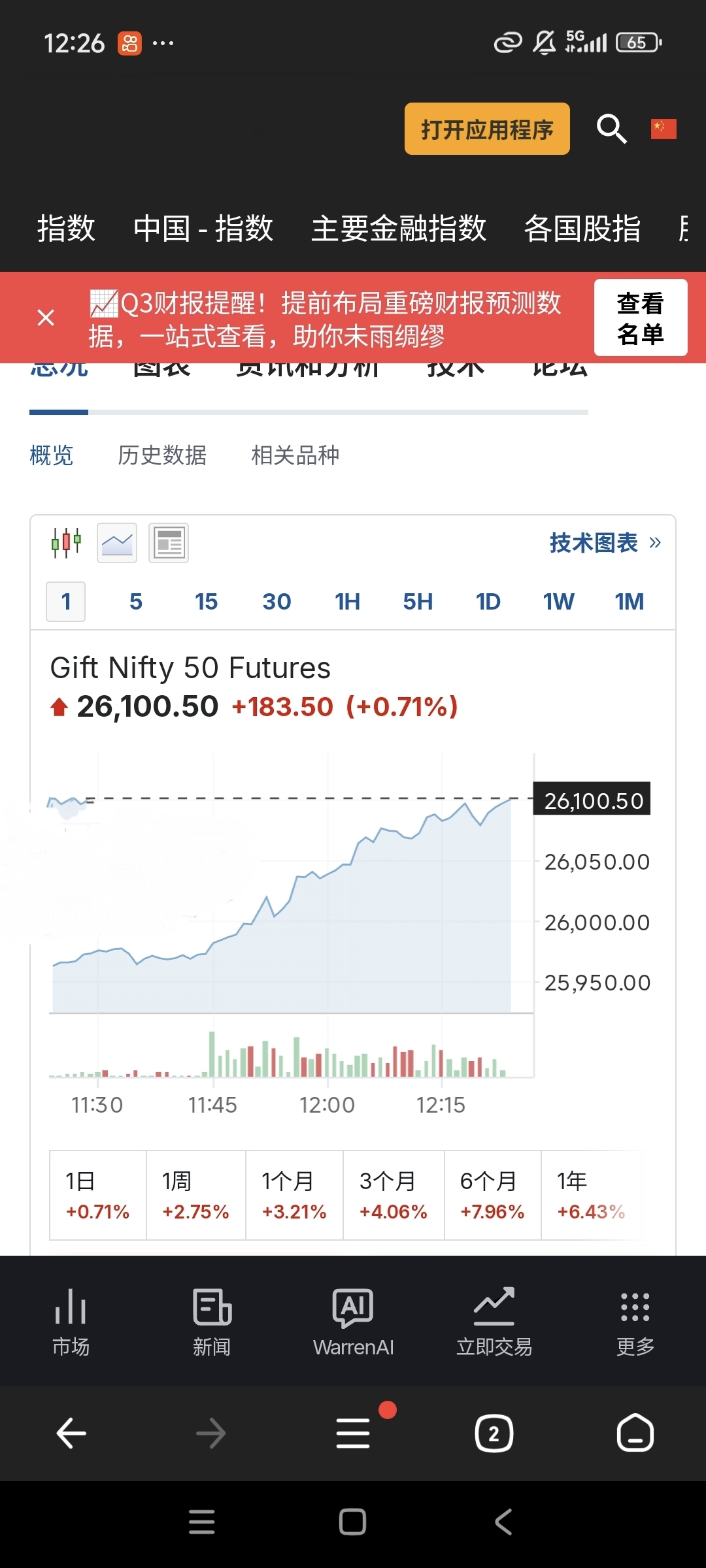The width and height of the screenshot is (706, 1568).
Task: Switch to the 历史数据 tab
Action: pyautogui.click(x=162, y=455)
